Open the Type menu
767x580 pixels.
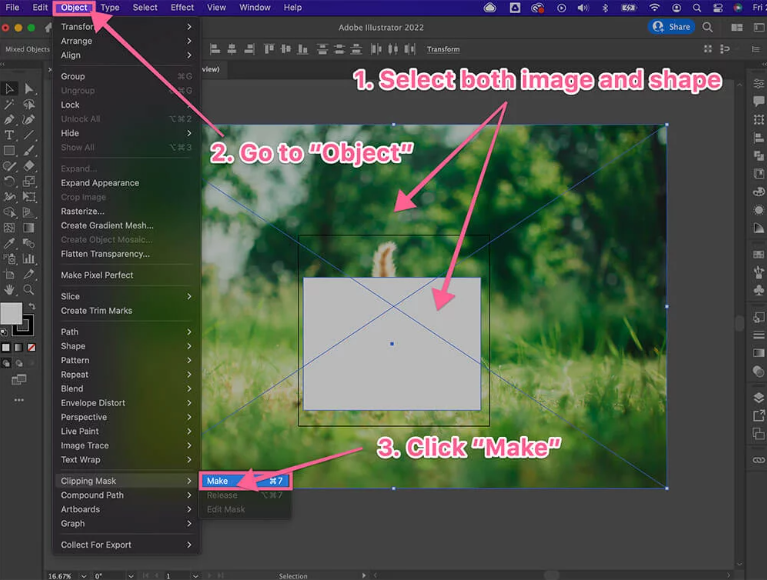point(110,7)
